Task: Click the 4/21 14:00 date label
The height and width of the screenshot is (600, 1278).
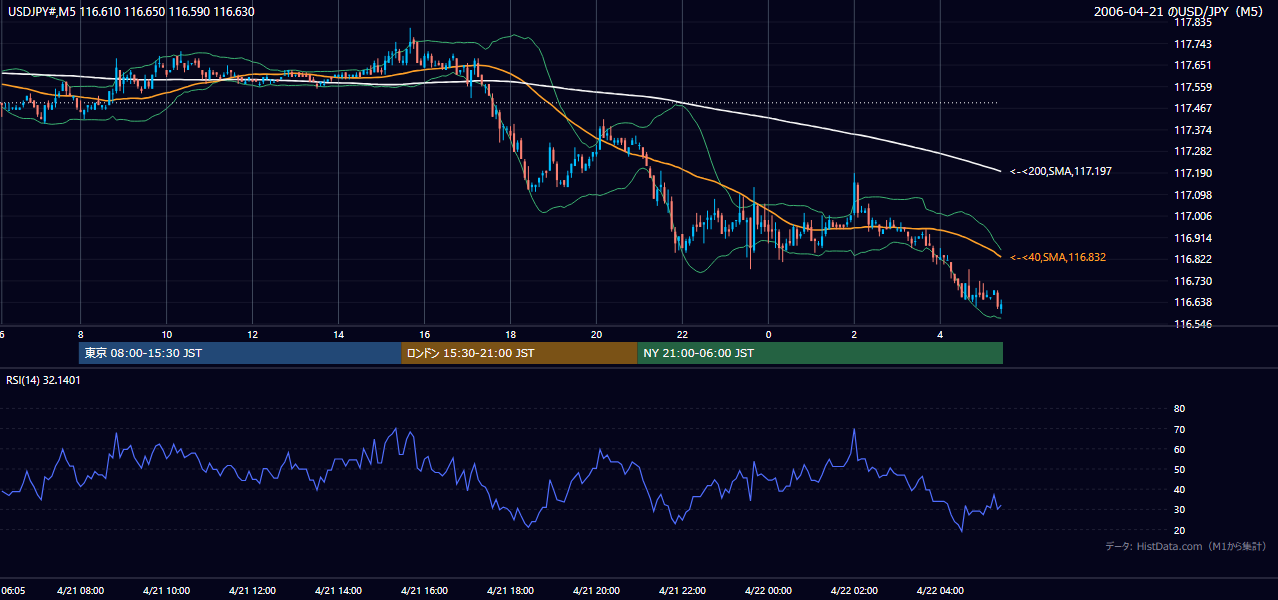Action: click(x=338, y=590)
